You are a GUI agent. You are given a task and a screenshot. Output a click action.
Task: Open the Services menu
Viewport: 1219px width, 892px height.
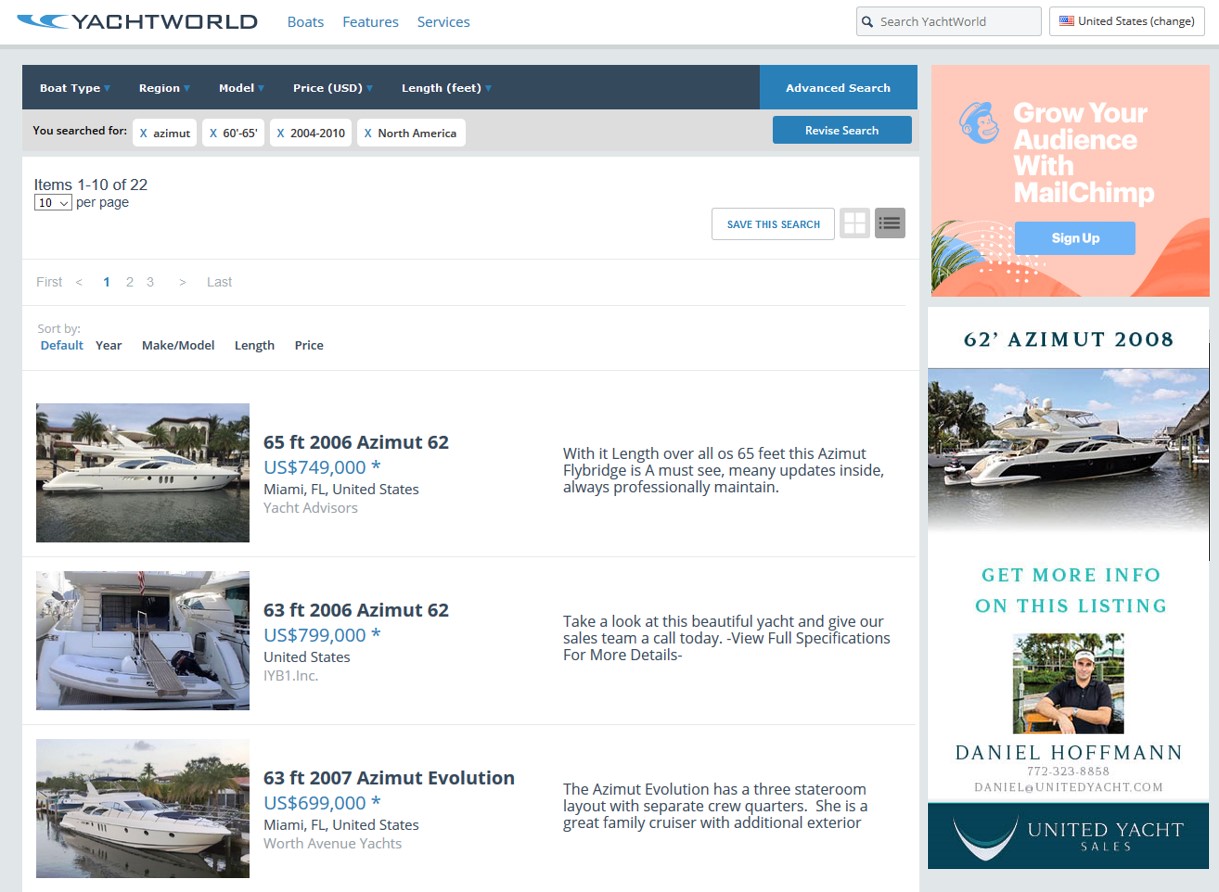pos(443,22)
